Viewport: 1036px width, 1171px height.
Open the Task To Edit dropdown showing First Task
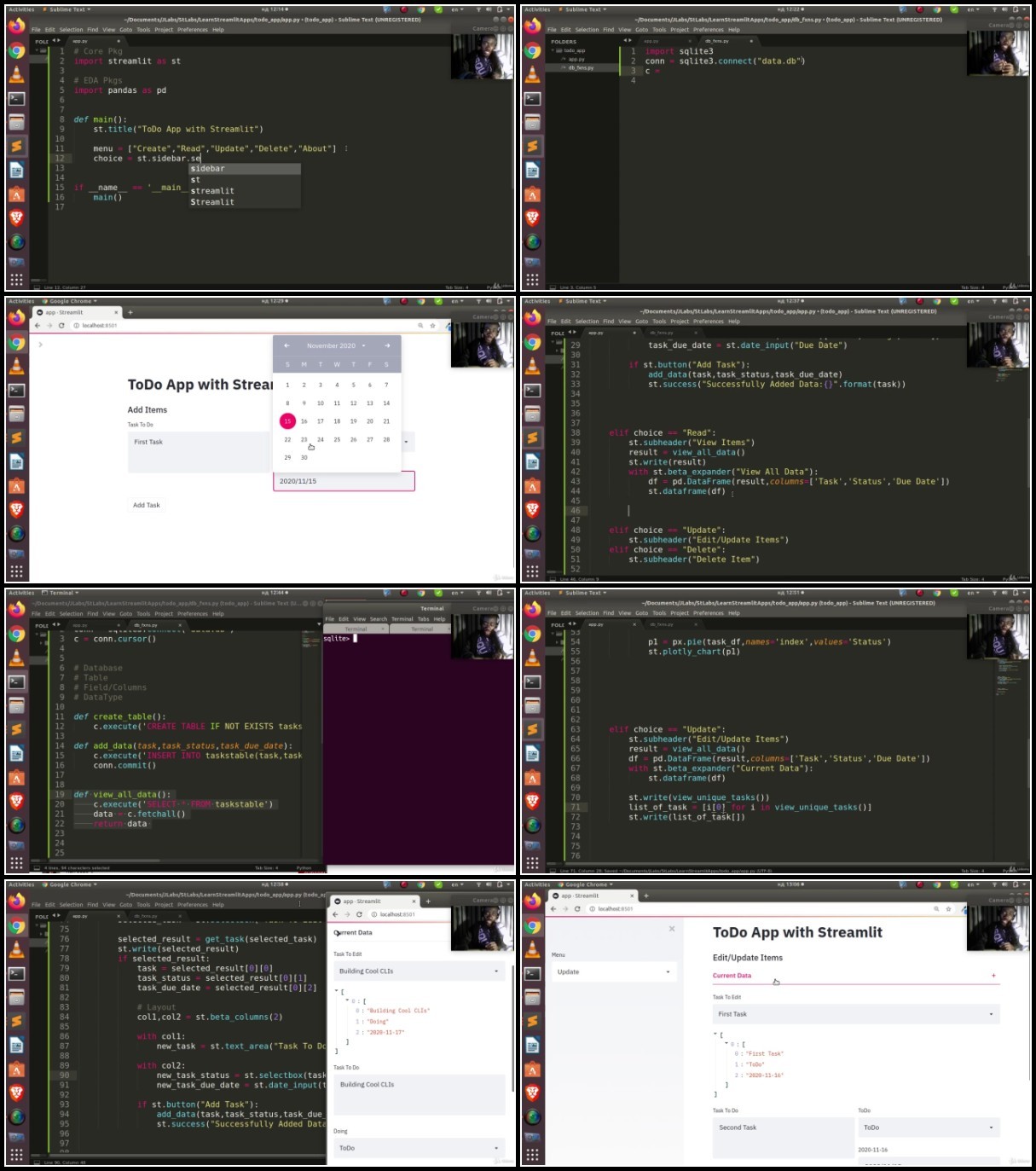[856, 1014]
